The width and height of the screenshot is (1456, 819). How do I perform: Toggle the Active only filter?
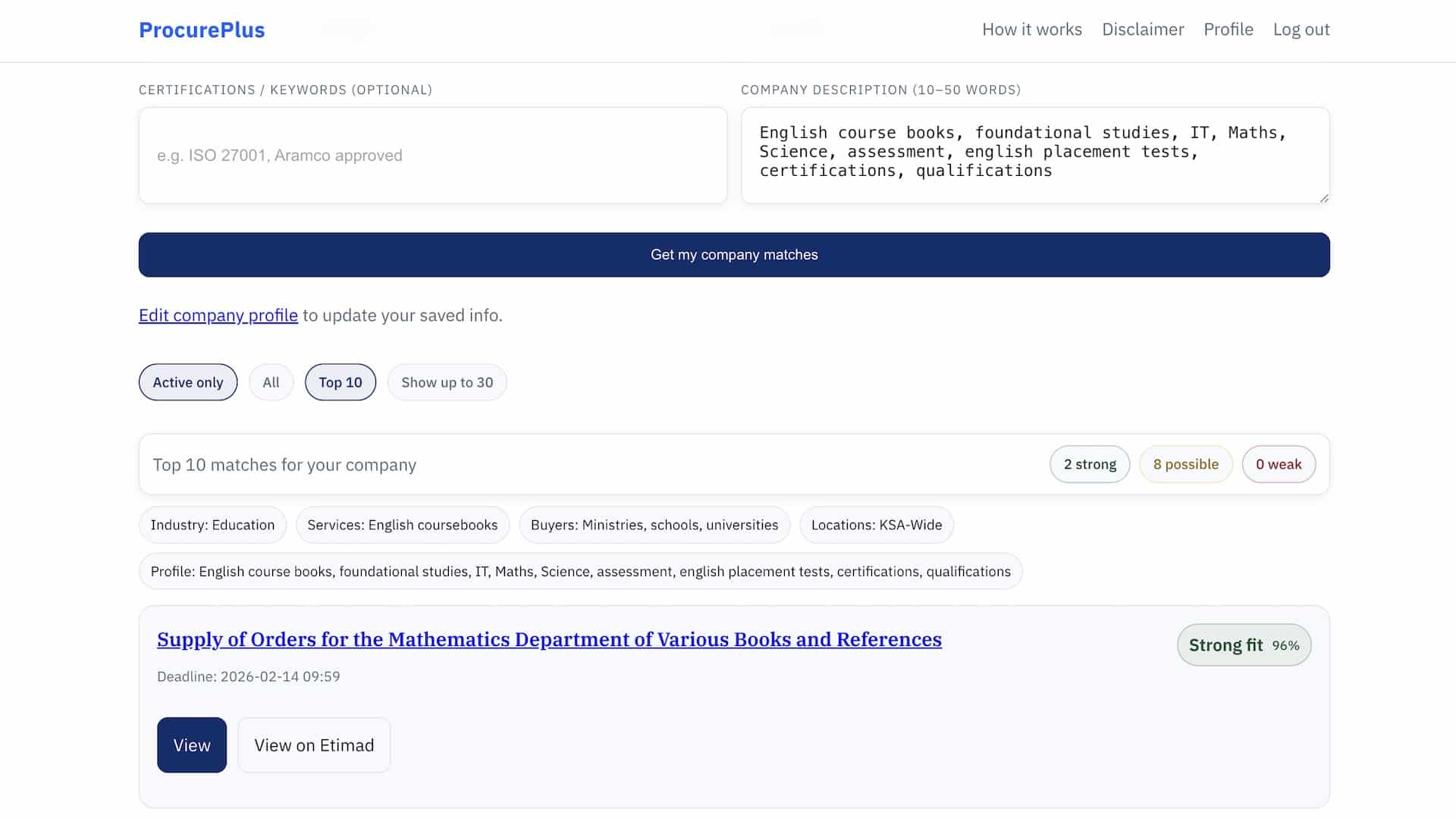[188, 382]
